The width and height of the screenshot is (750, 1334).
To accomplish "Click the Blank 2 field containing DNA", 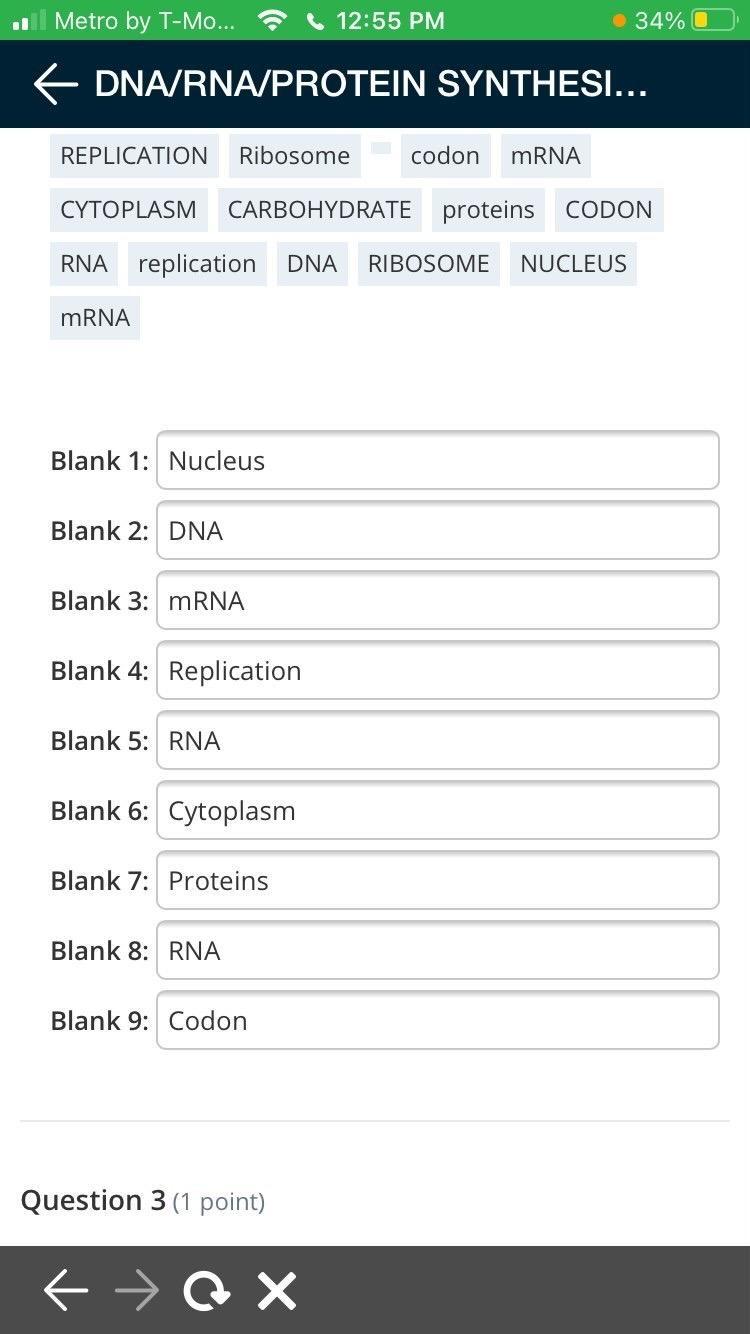I will [x=437, y=531].
